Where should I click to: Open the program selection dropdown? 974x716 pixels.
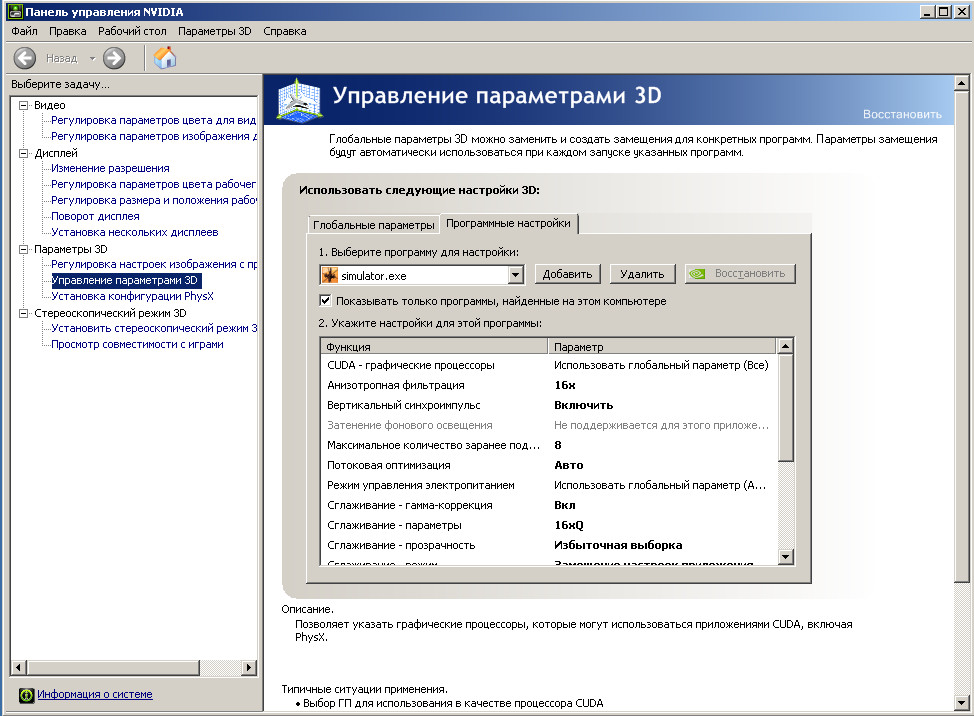(516, 274)
